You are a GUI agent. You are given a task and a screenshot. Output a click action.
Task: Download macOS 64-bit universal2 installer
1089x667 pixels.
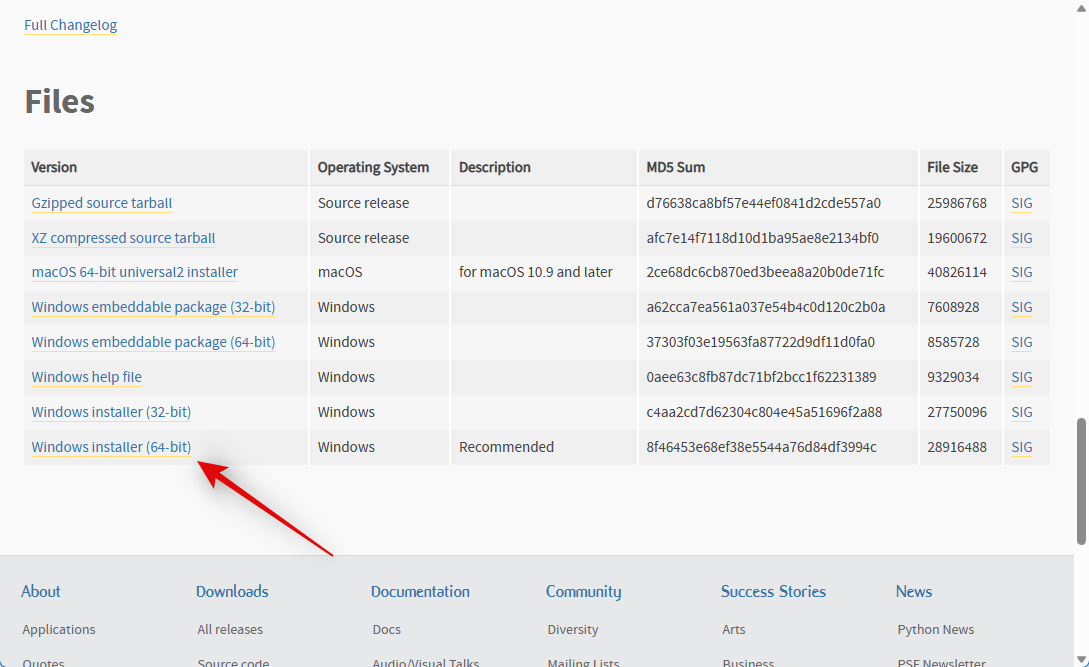134,272
